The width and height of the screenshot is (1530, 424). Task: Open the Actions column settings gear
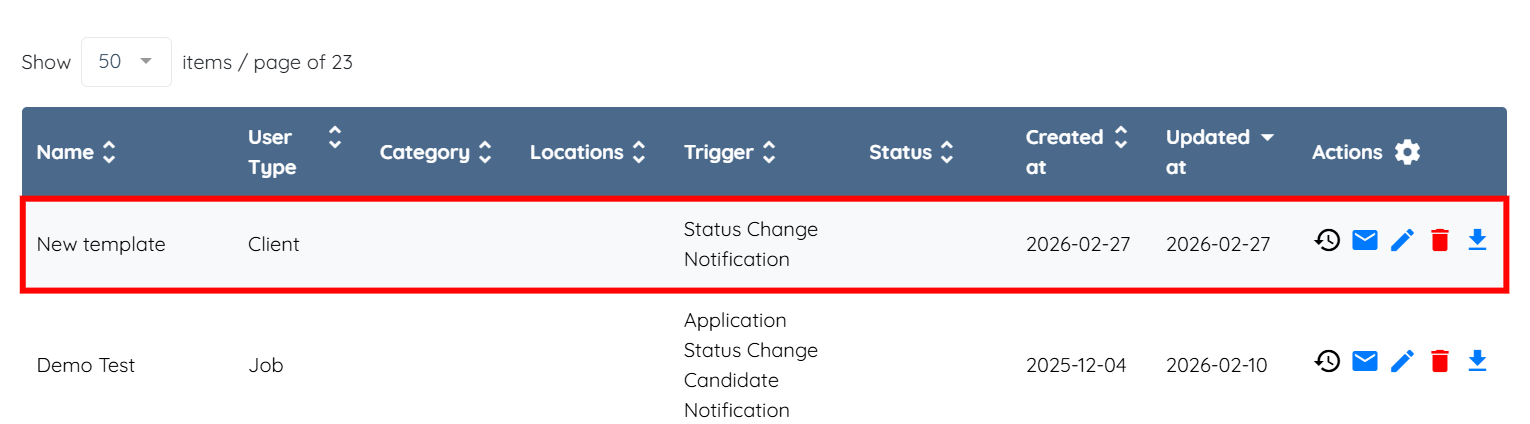point(1407,152)
